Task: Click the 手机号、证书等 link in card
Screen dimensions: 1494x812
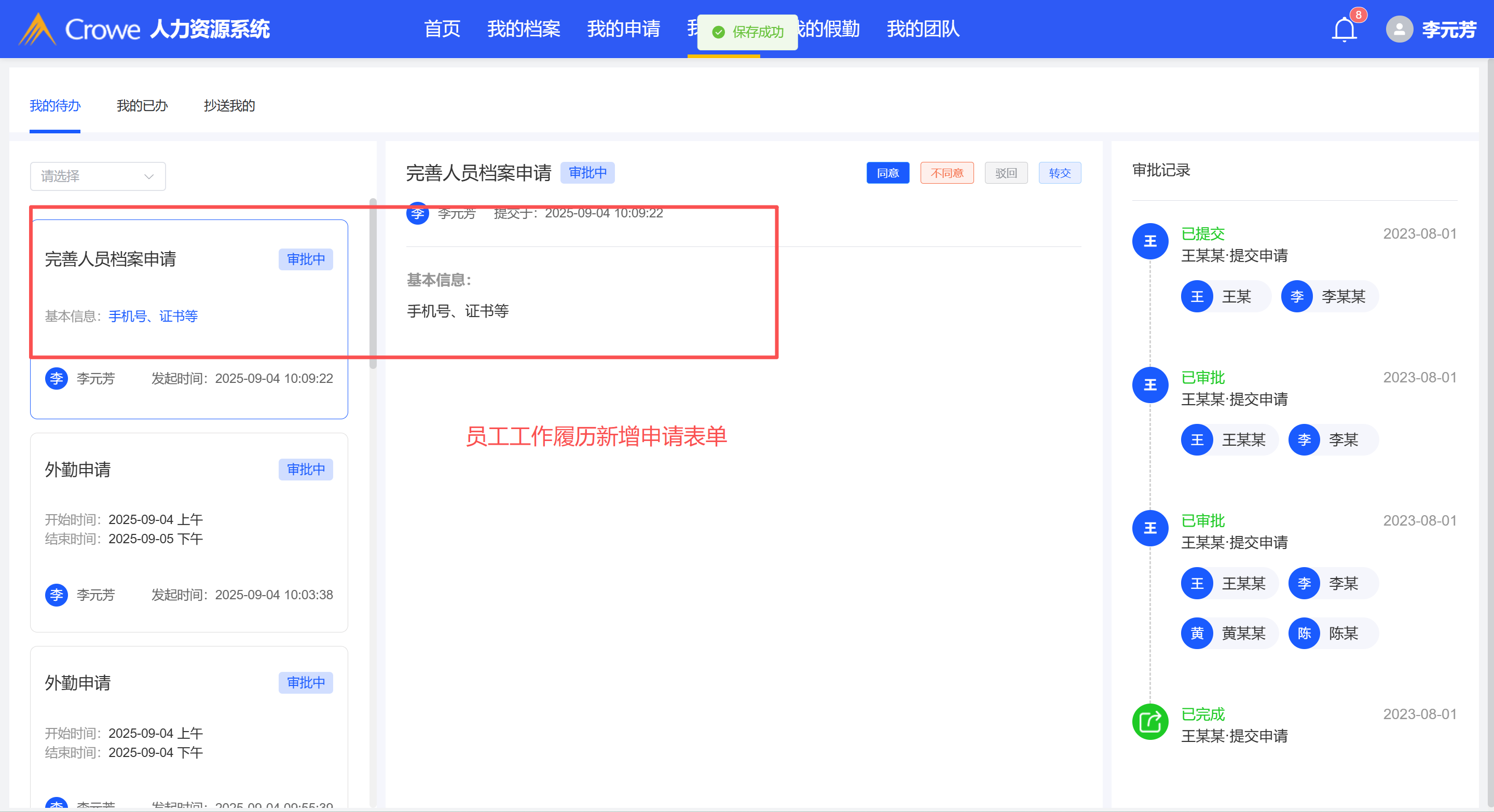Action: pos(153,316)
